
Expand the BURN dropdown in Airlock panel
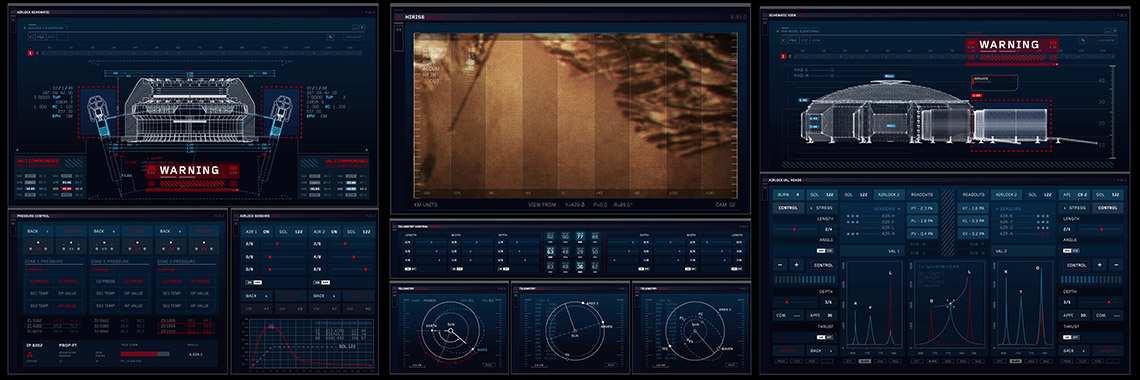click(788, 195)
